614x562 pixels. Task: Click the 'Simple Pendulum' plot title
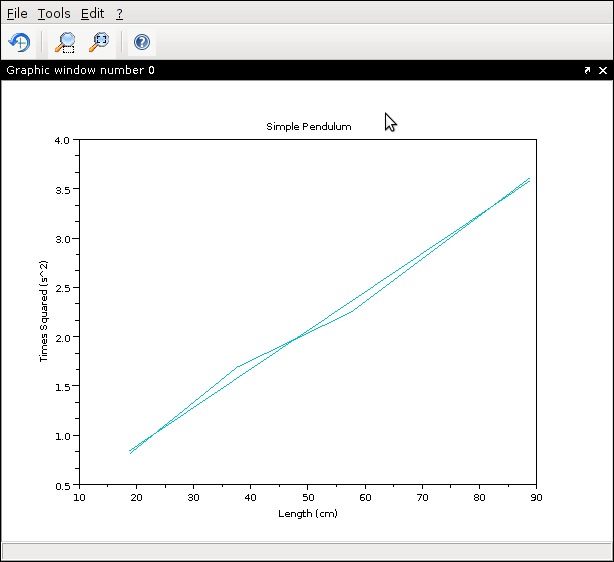point(308,127)
